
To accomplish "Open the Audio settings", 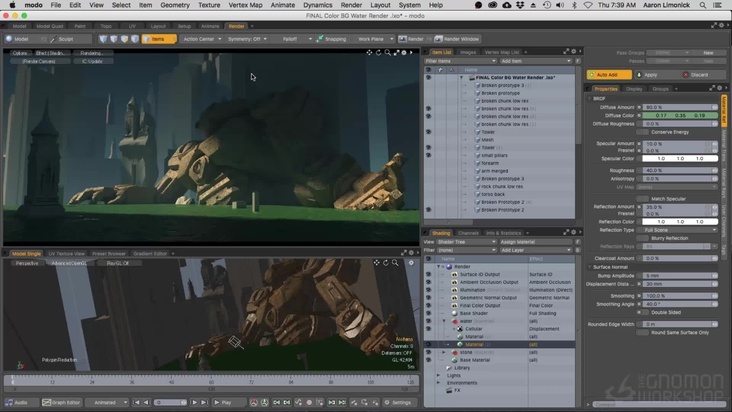I will [17, 402].
